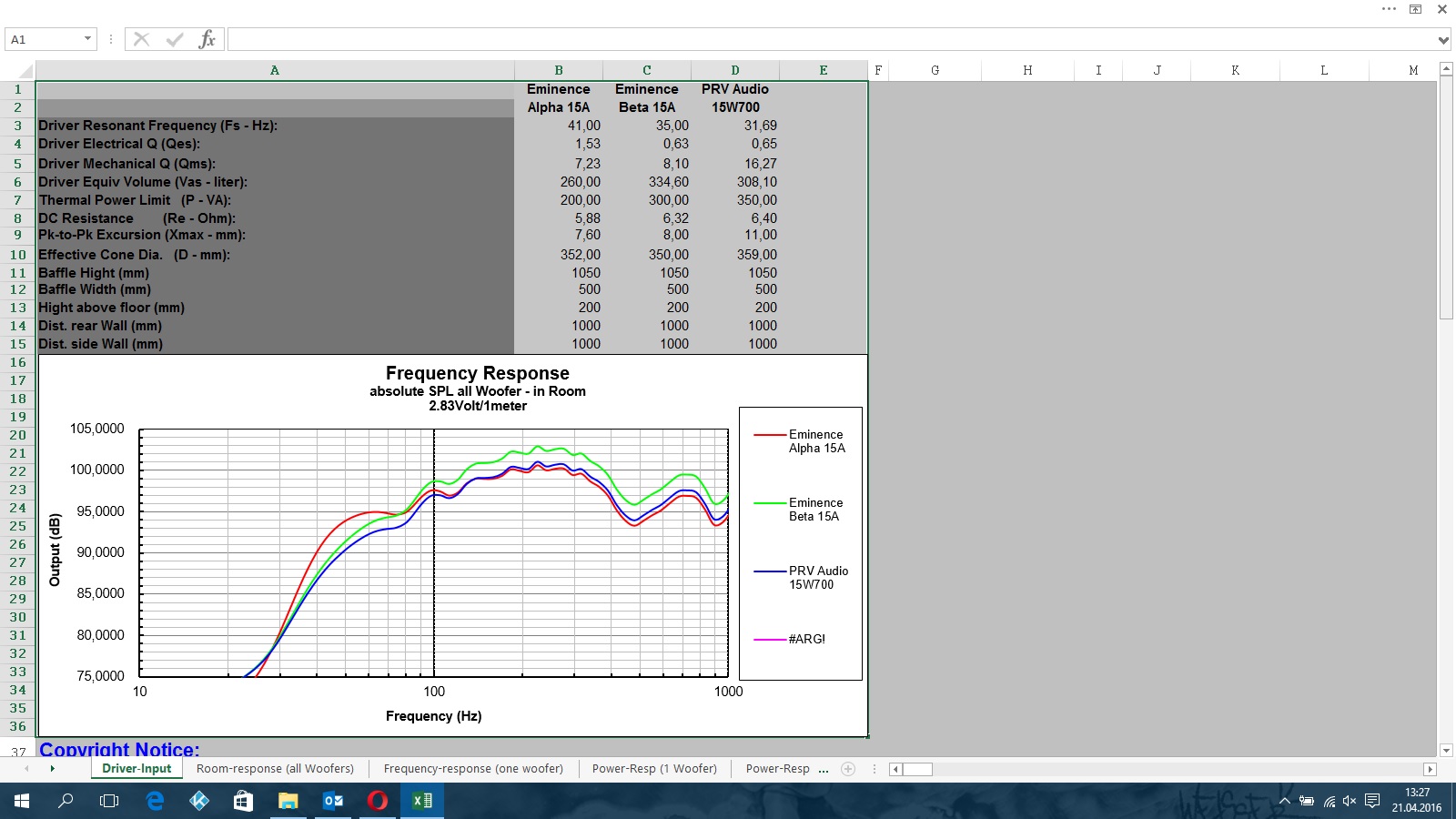This screenshot has height=819, width=1456.
Task: Click green Eminence Beta 15A legend entry
Action: (799, 510)
